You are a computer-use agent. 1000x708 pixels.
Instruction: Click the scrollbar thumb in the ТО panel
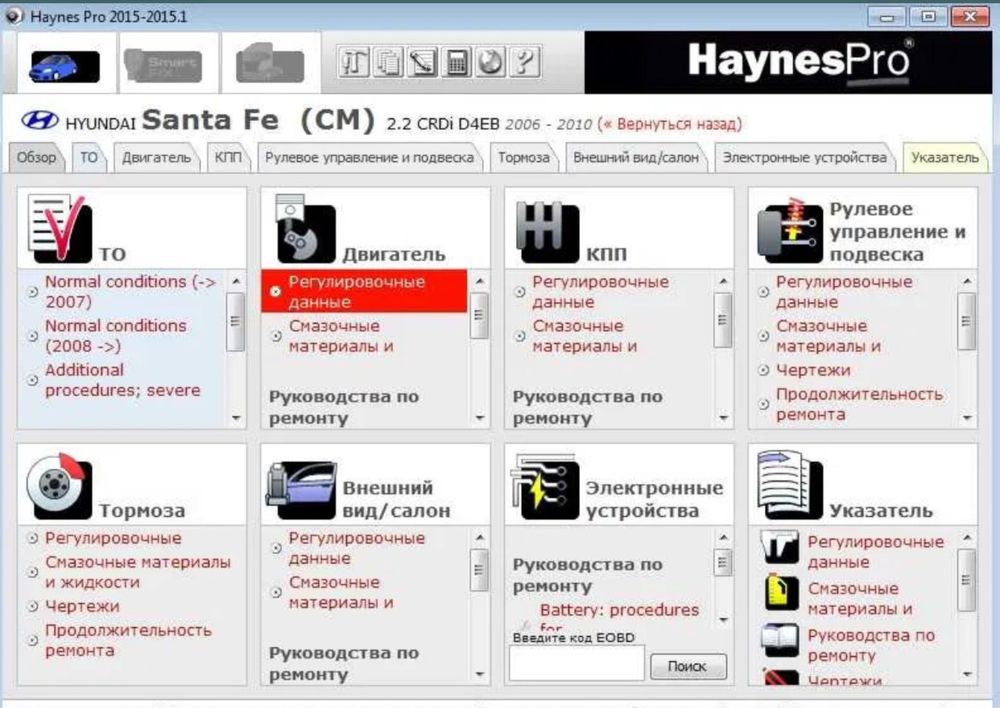point(236,321)
